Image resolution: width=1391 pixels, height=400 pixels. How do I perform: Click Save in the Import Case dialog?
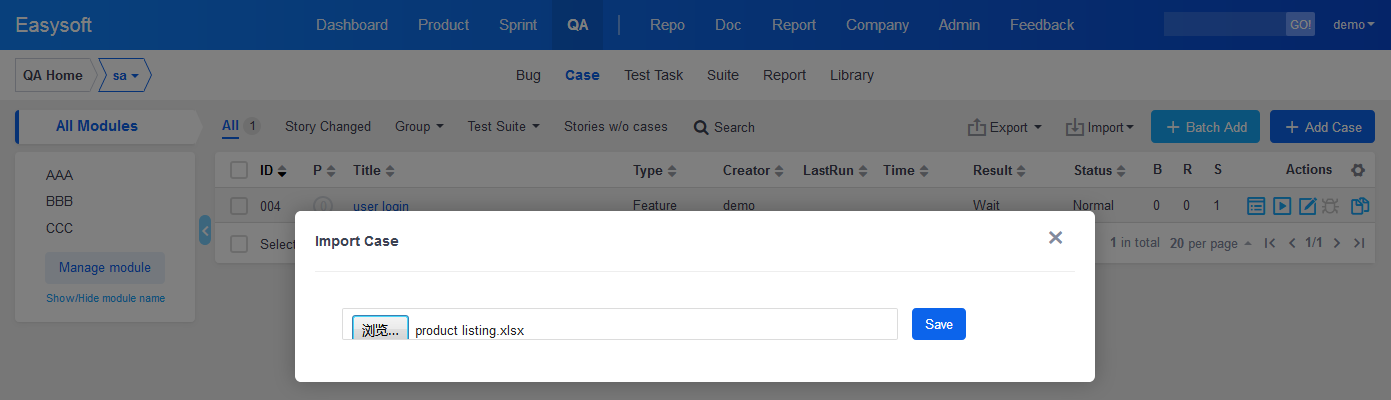click(x=938, y=324)
